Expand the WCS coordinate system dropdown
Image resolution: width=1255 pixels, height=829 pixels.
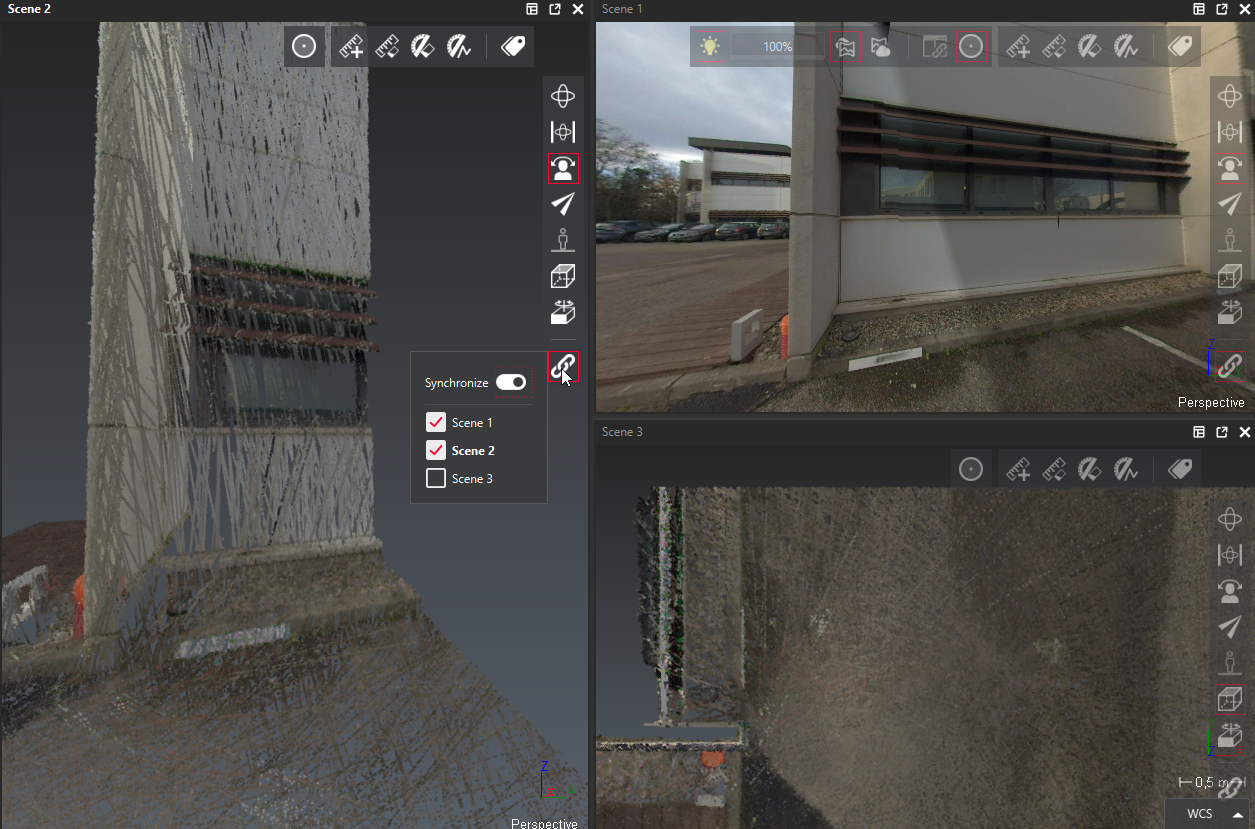point(1237,814)
